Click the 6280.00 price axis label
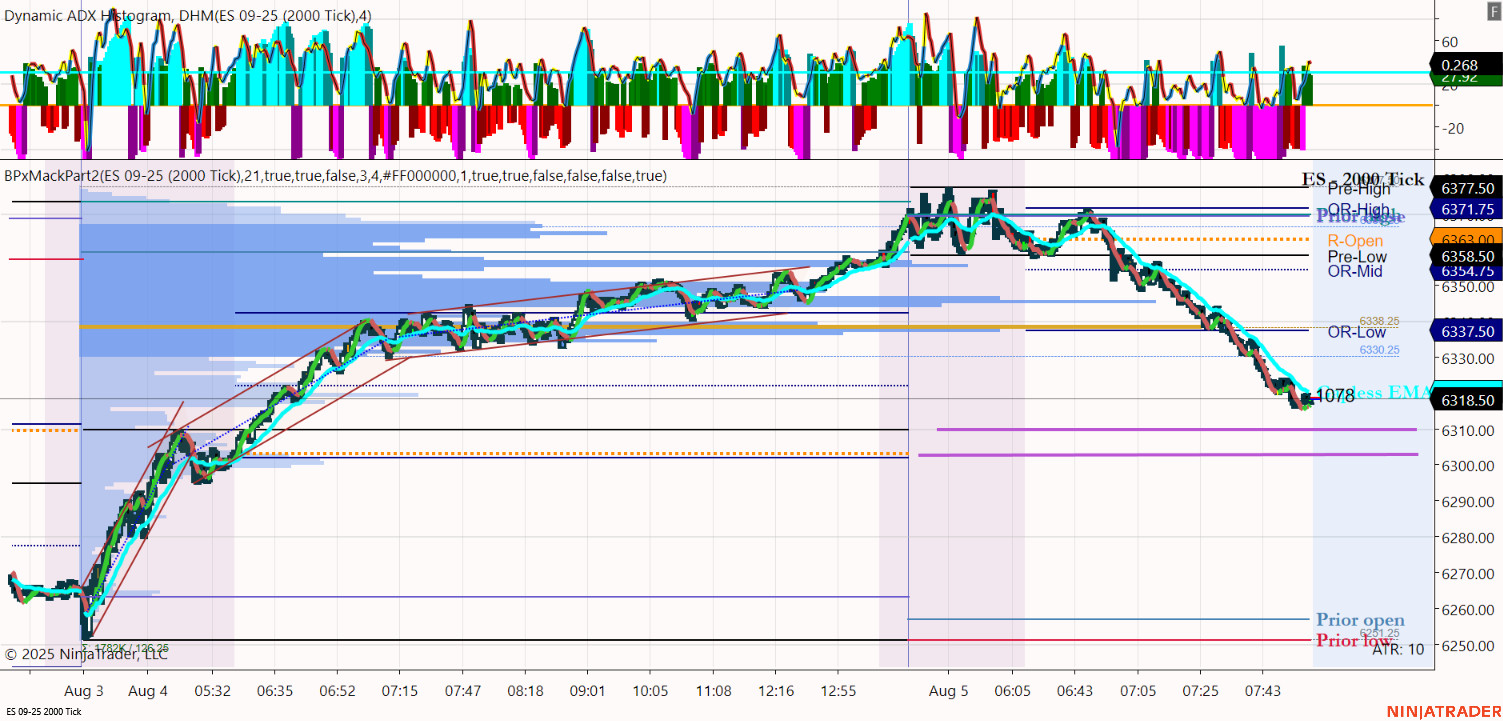 click(1466, 538)
